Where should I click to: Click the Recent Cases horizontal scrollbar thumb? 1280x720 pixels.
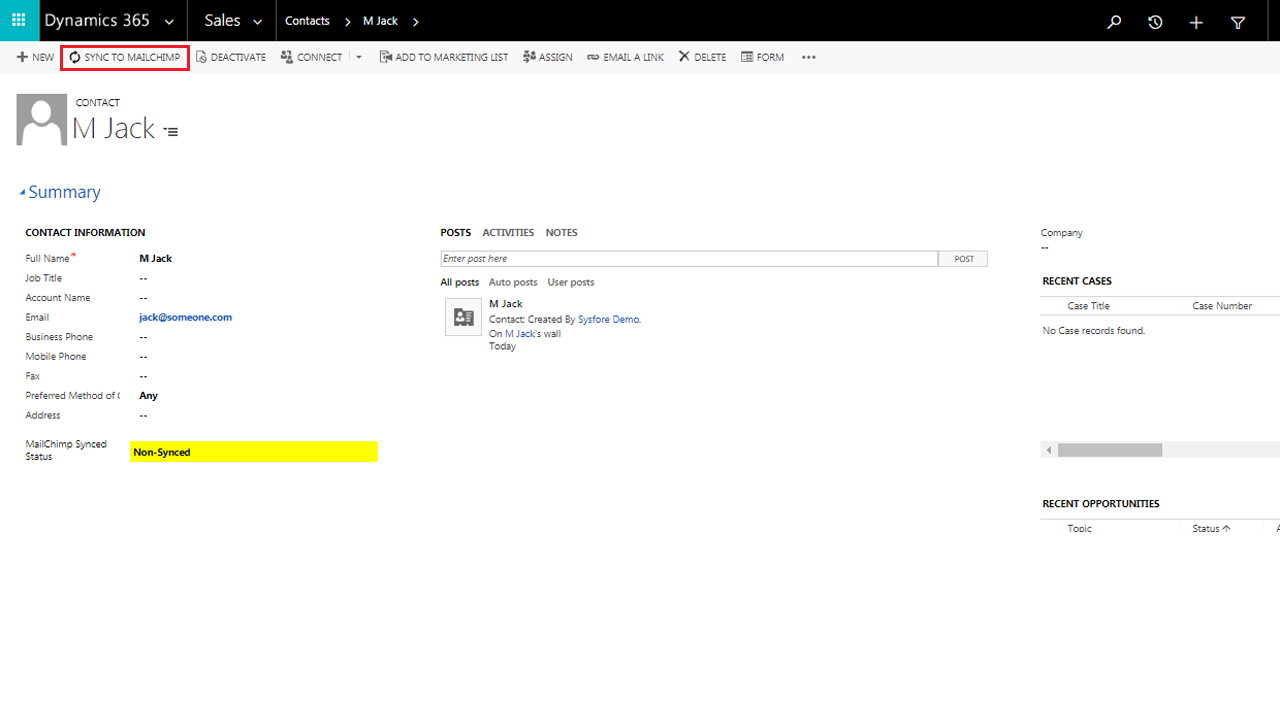point(1110,450)
